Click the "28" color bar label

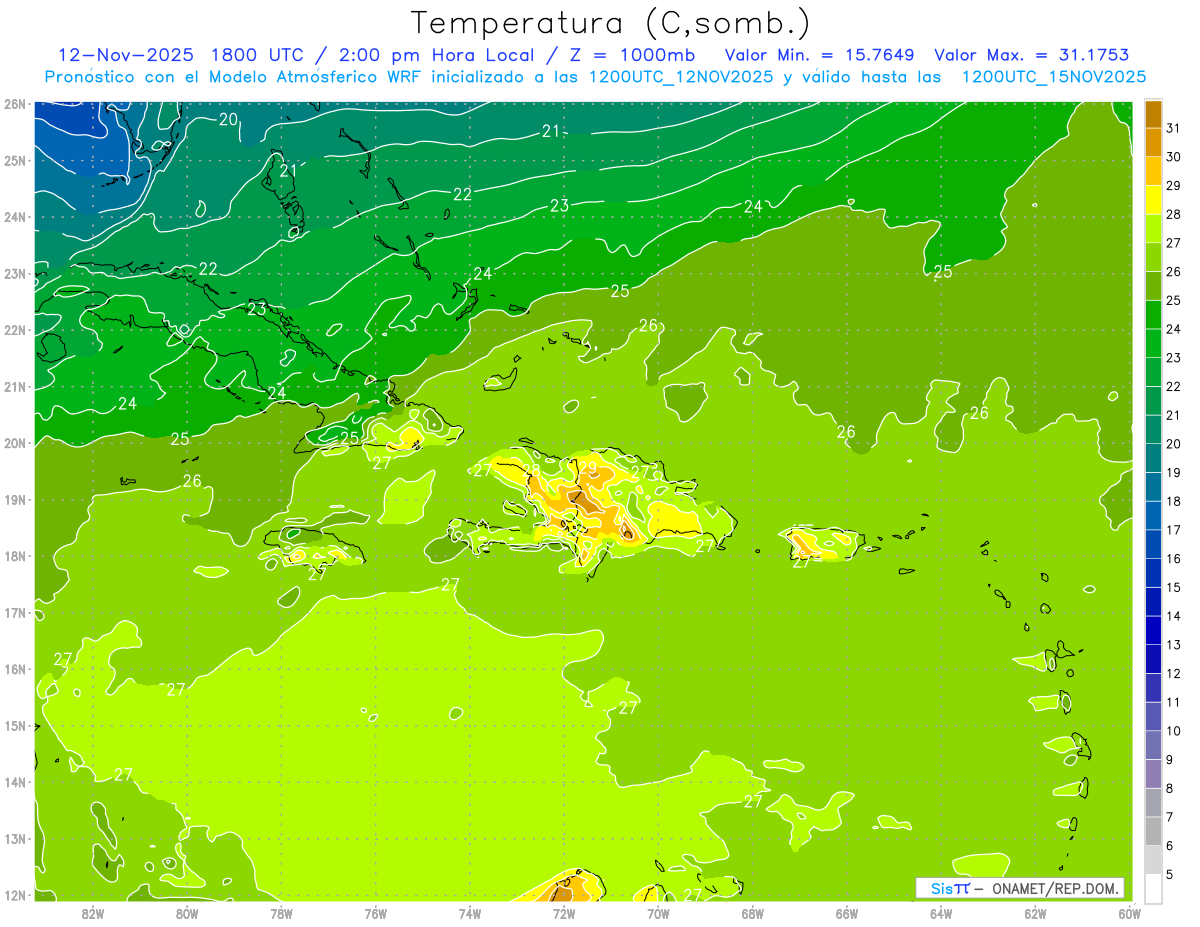pos(1174,214)
